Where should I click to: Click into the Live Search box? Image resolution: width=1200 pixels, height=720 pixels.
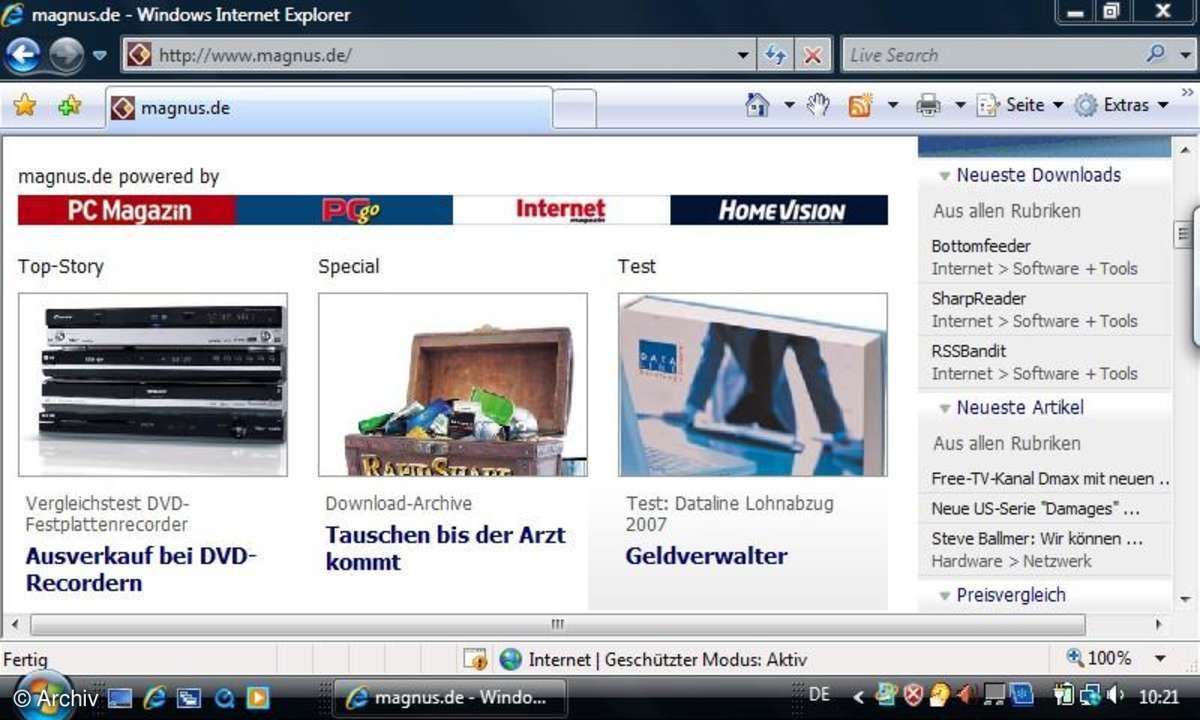990,55
